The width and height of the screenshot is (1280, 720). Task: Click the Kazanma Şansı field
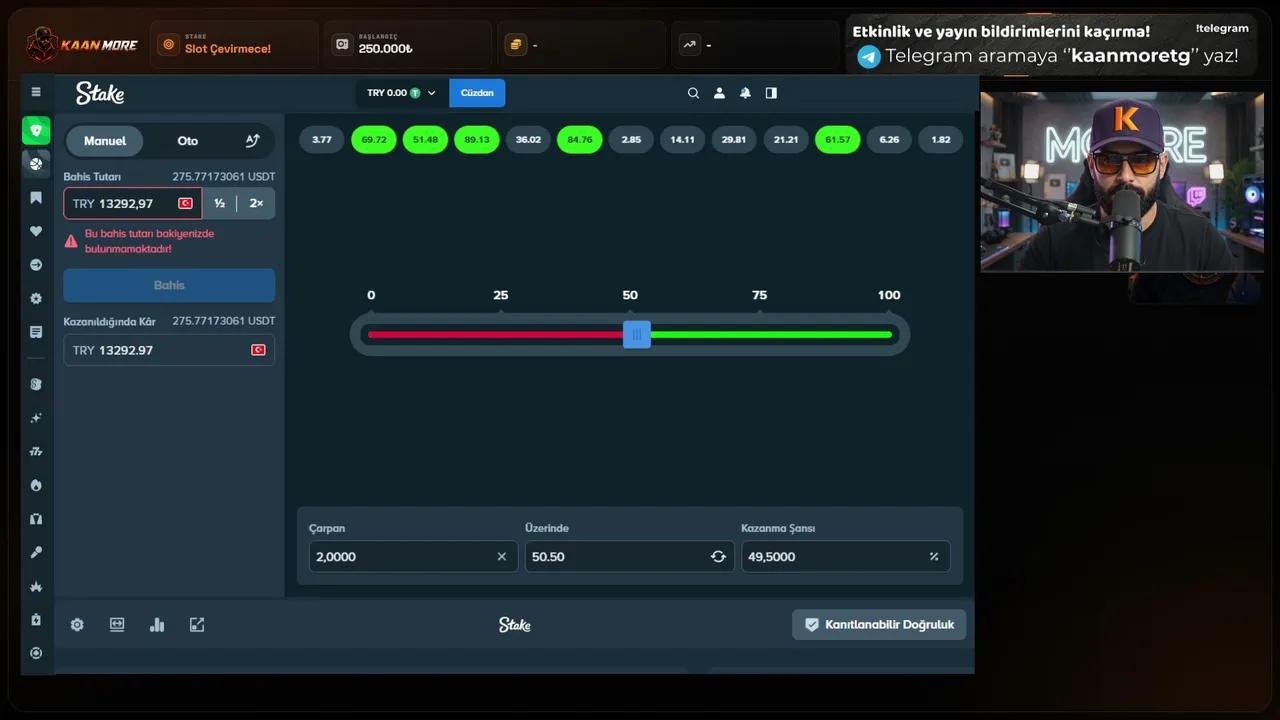click(x=846, y=557)
